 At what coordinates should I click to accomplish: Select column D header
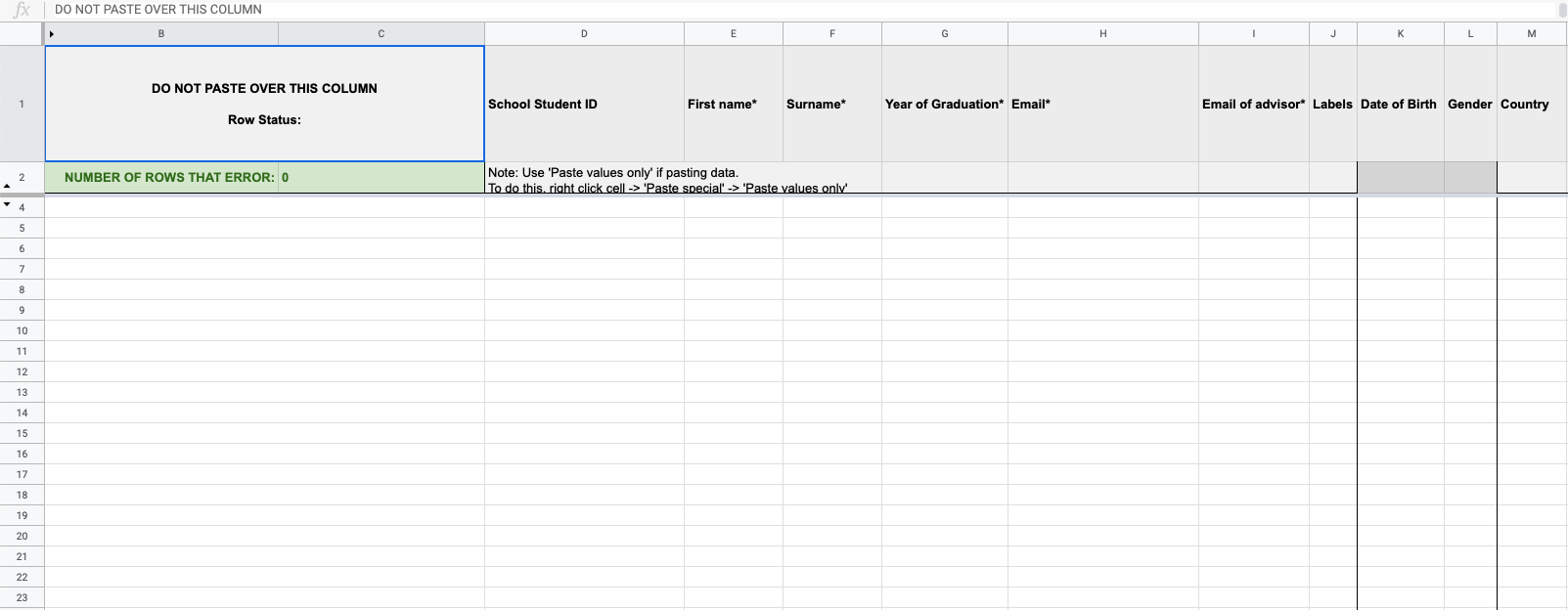click(584, 34)
